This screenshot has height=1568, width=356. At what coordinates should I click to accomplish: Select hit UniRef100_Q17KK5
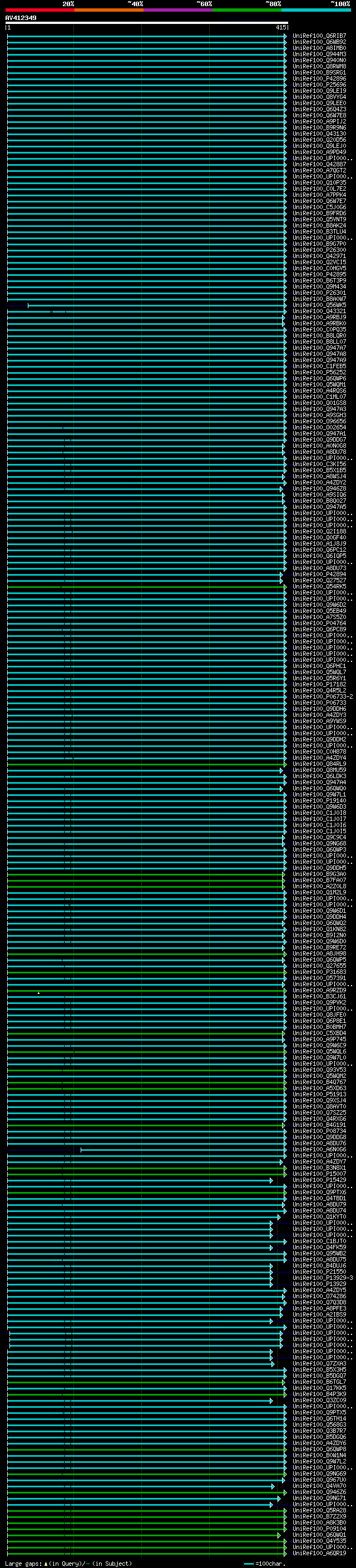click(x=319, y=1388)
